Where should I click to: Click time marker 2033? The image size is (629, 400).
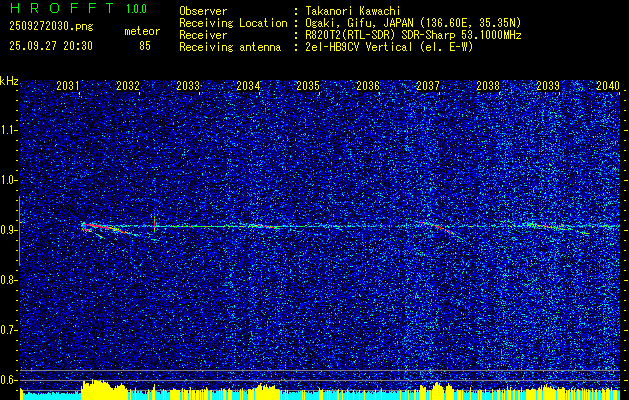coord(188,86)
